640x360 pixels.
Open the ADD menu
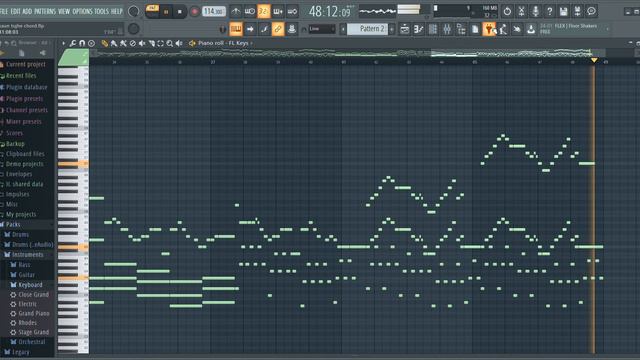tap(27, 11)
